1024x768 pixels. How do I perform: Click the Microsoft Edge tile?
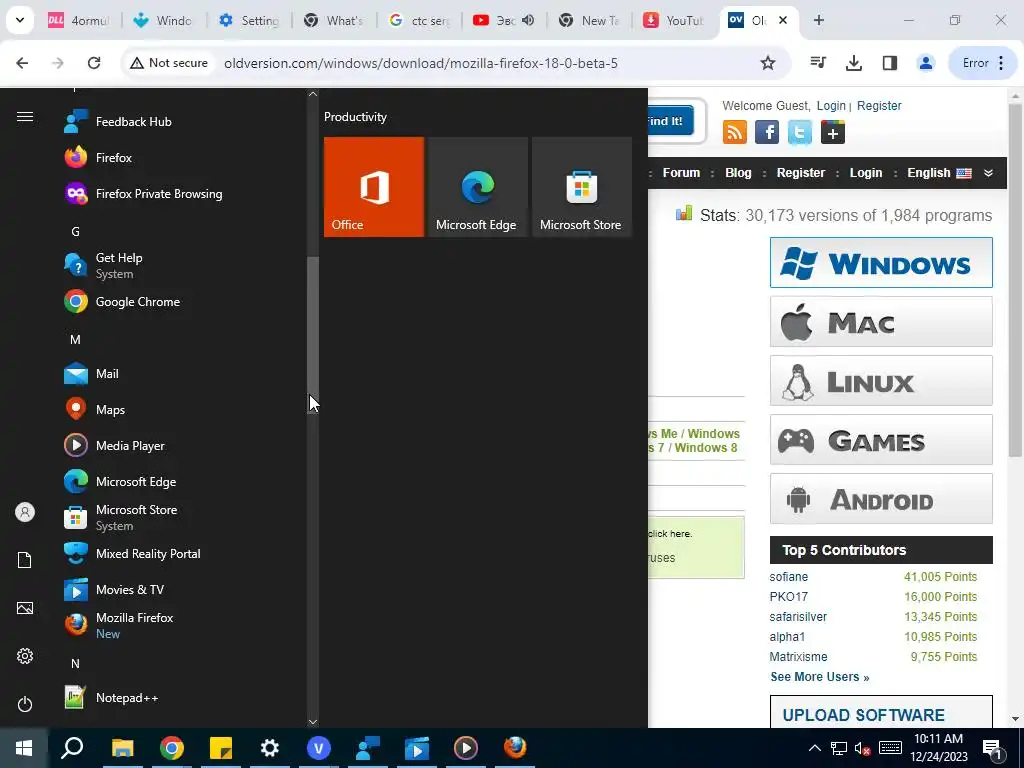[477, 187]
